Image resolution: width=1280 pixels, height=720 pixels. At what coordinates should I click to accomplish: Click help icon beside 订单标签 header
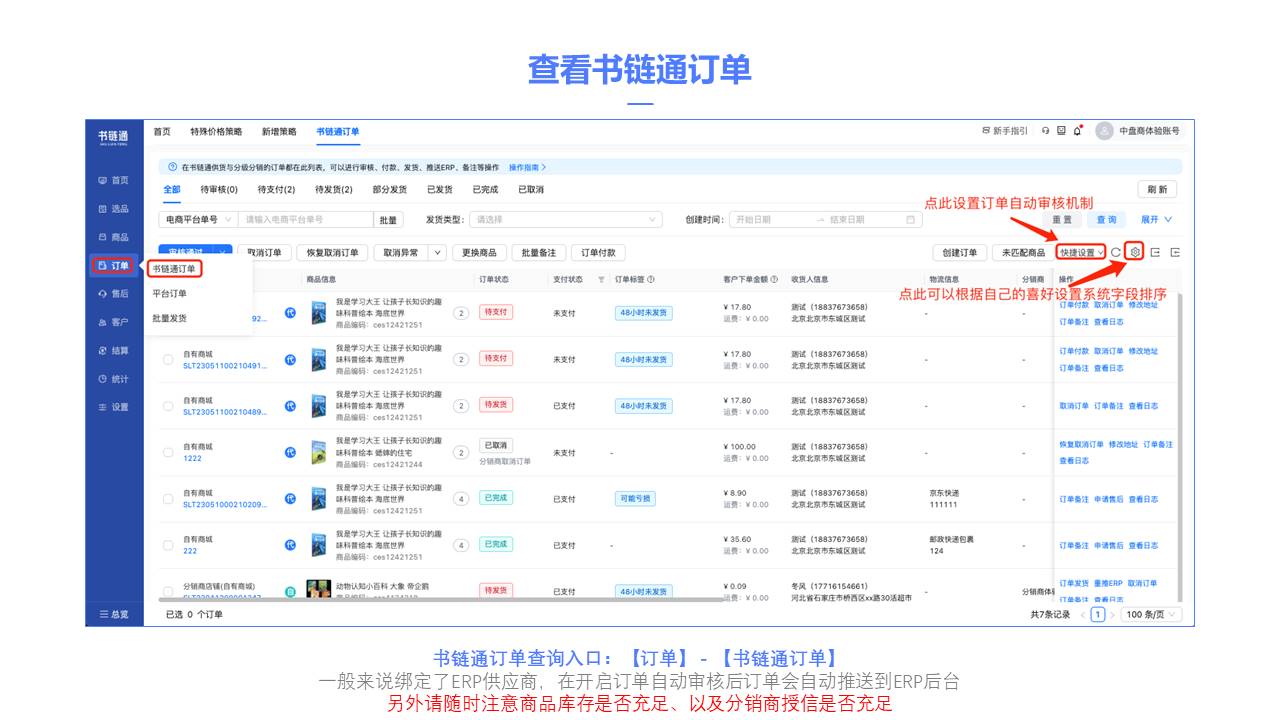point(651,279)
